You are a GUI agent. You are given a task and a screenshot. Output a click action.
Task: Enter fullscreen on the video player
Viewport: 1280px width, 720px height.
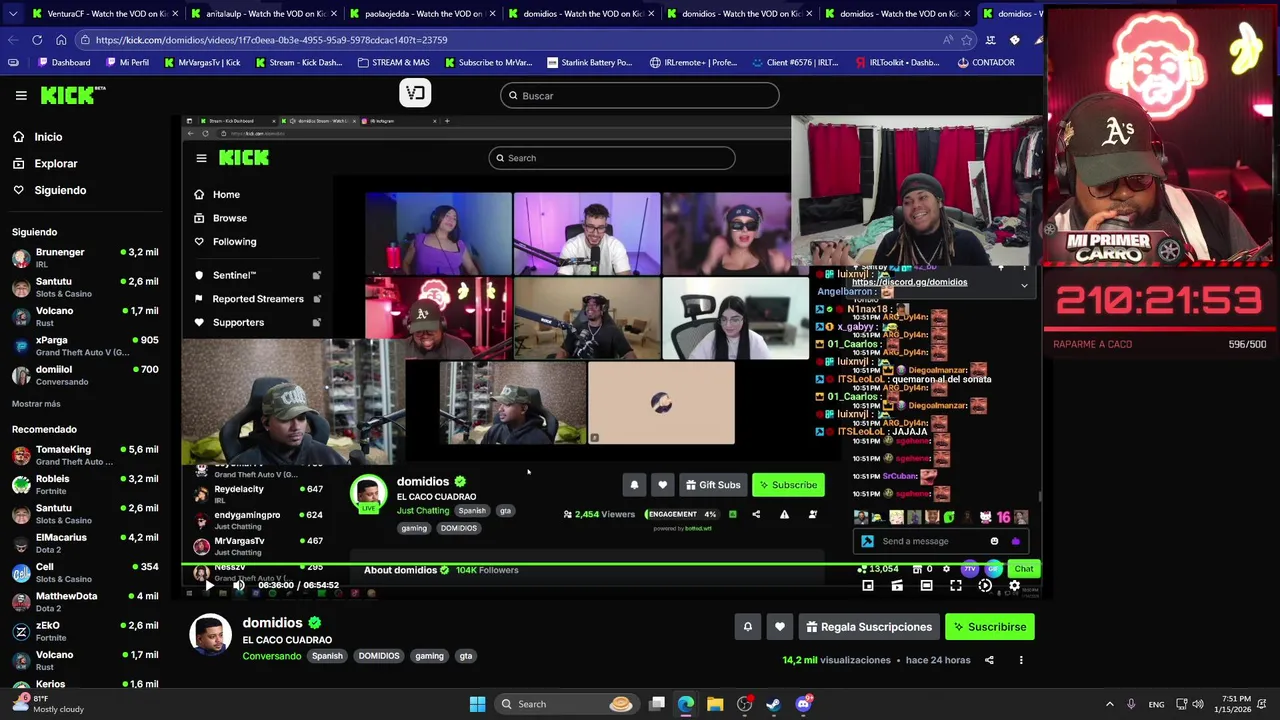956,585
